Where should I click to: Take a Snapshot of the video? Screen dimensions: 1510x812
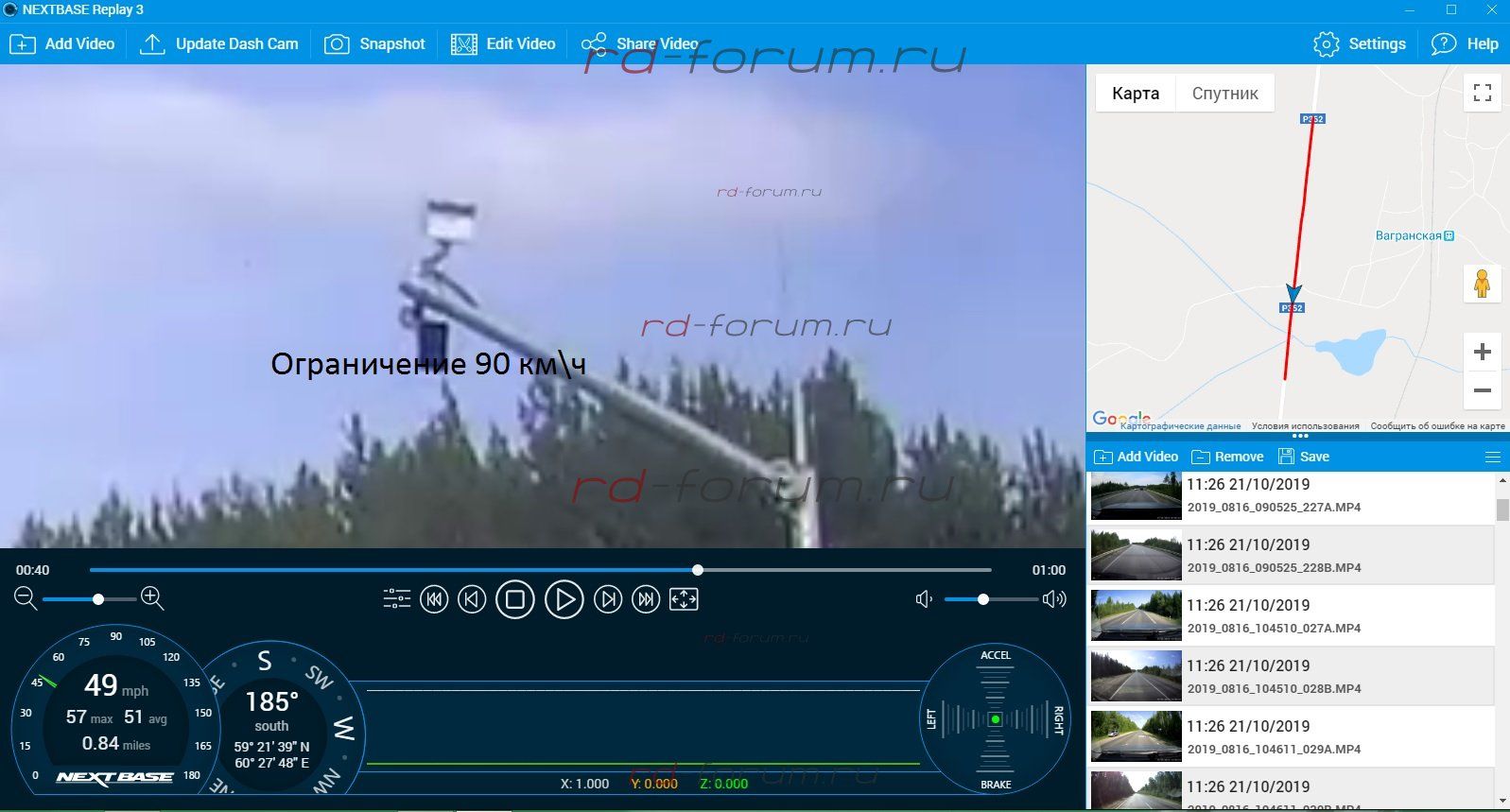coord(375,43)
